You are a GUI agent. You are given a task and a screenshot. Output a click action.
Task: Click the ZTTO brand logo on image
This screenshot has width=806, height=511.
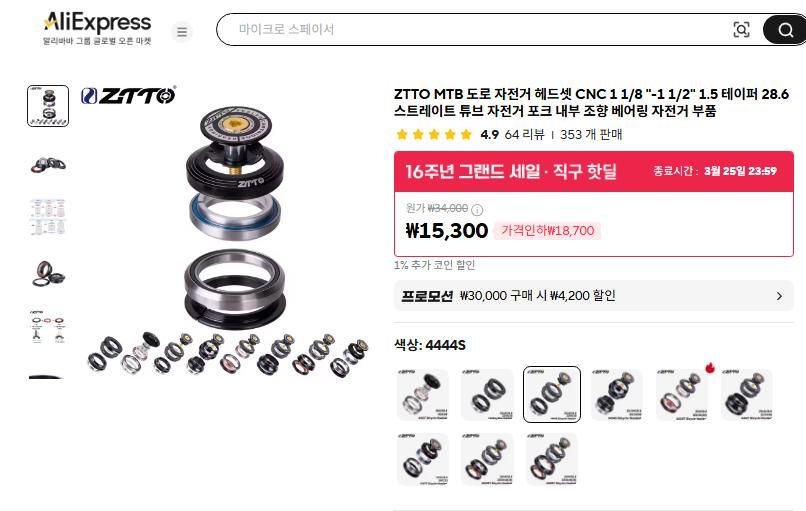coord(129,95)
